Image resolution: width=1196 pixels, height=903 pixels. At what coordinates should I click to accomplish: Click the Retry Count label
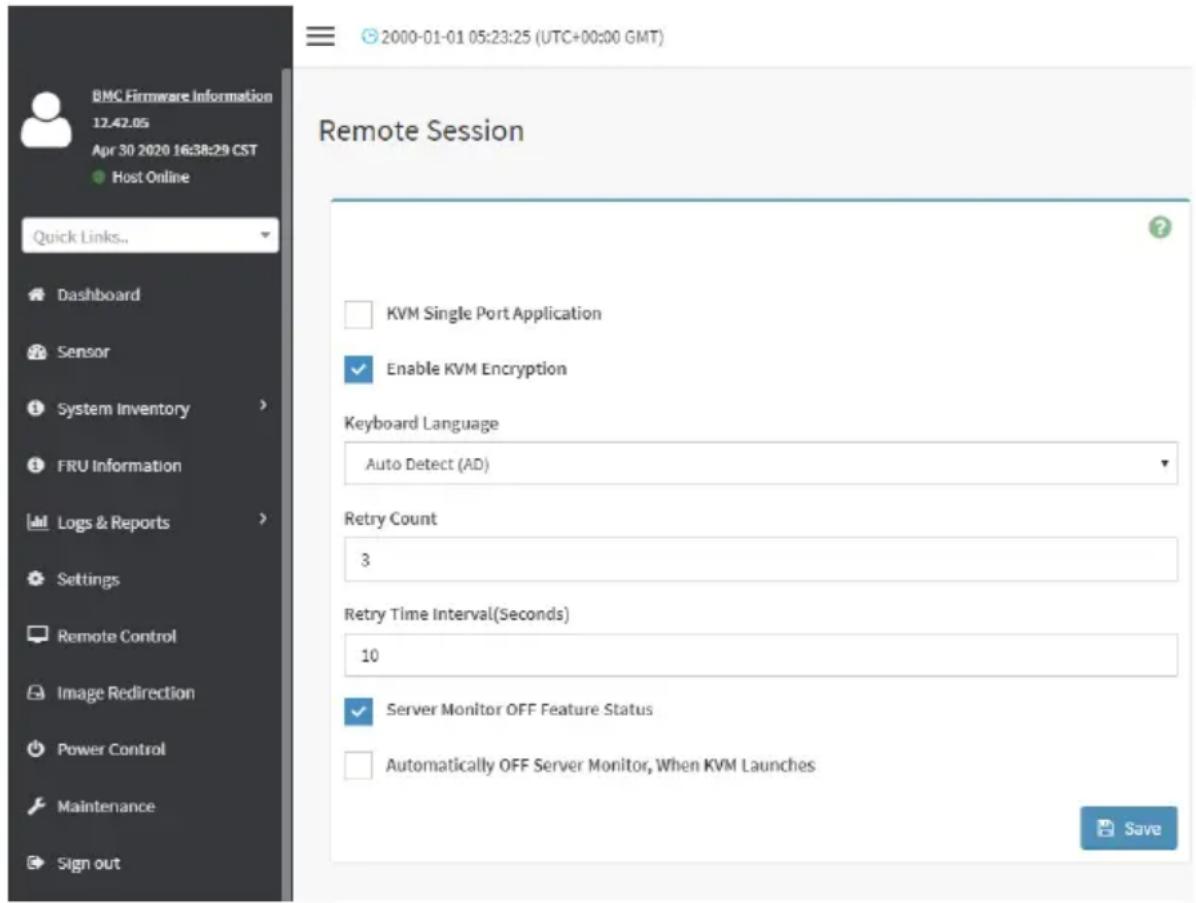pyautogui.click(x=391, y=519)
